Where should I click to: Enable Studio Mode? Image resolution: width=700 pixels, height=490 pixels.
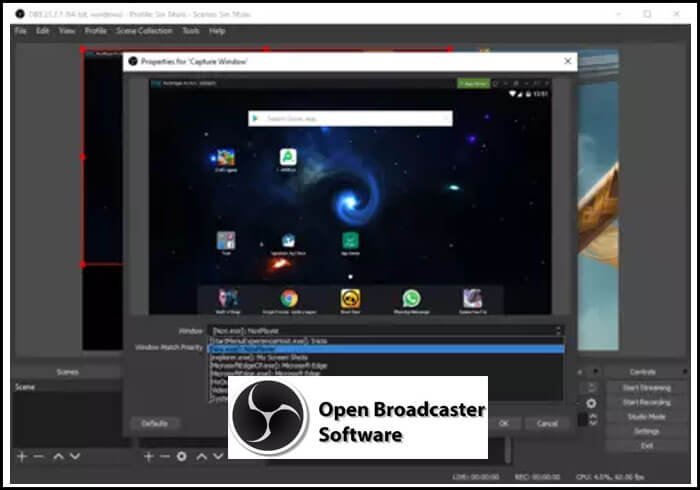tap(646, 417)
